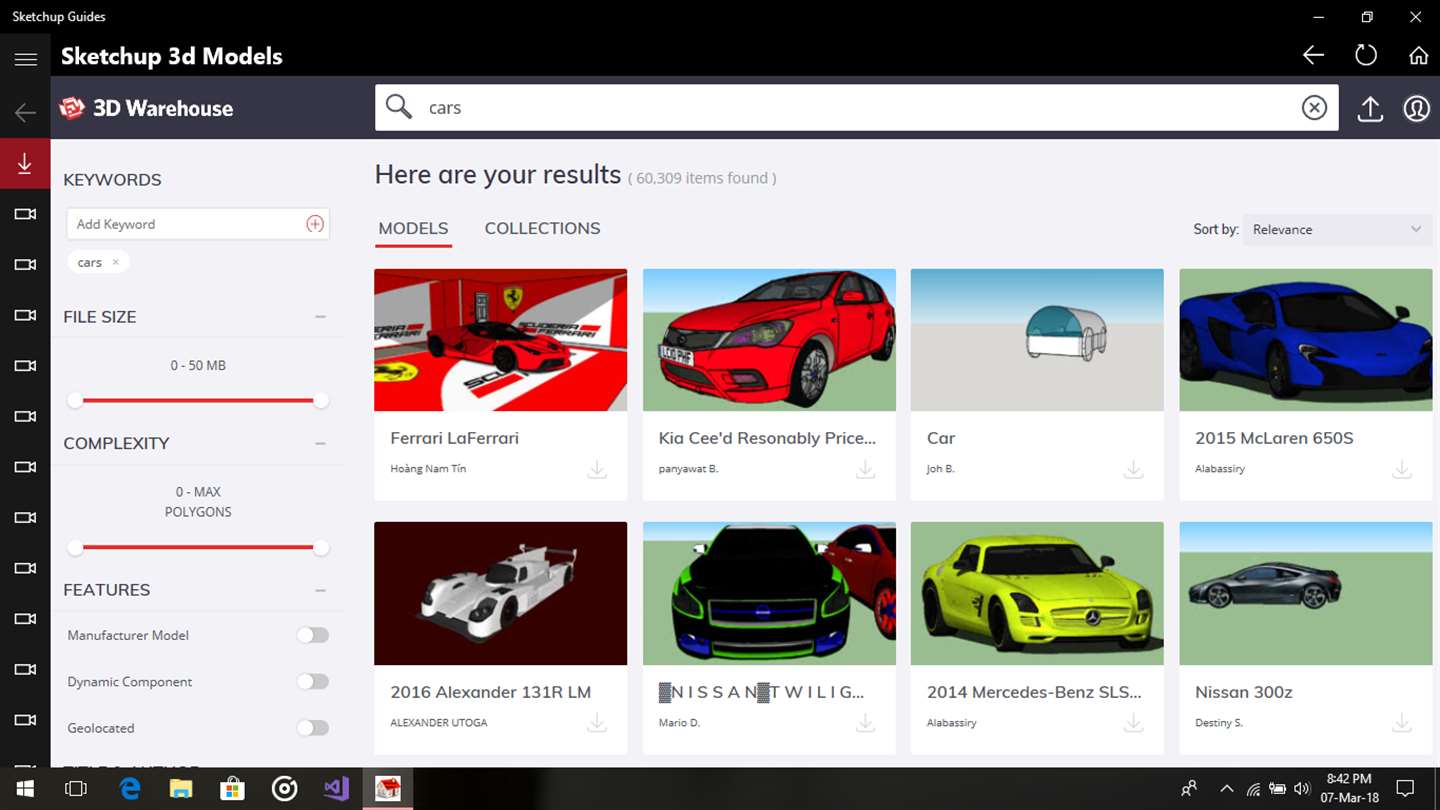Open the red Kia Cee'd thumbnail

(769, 340)
